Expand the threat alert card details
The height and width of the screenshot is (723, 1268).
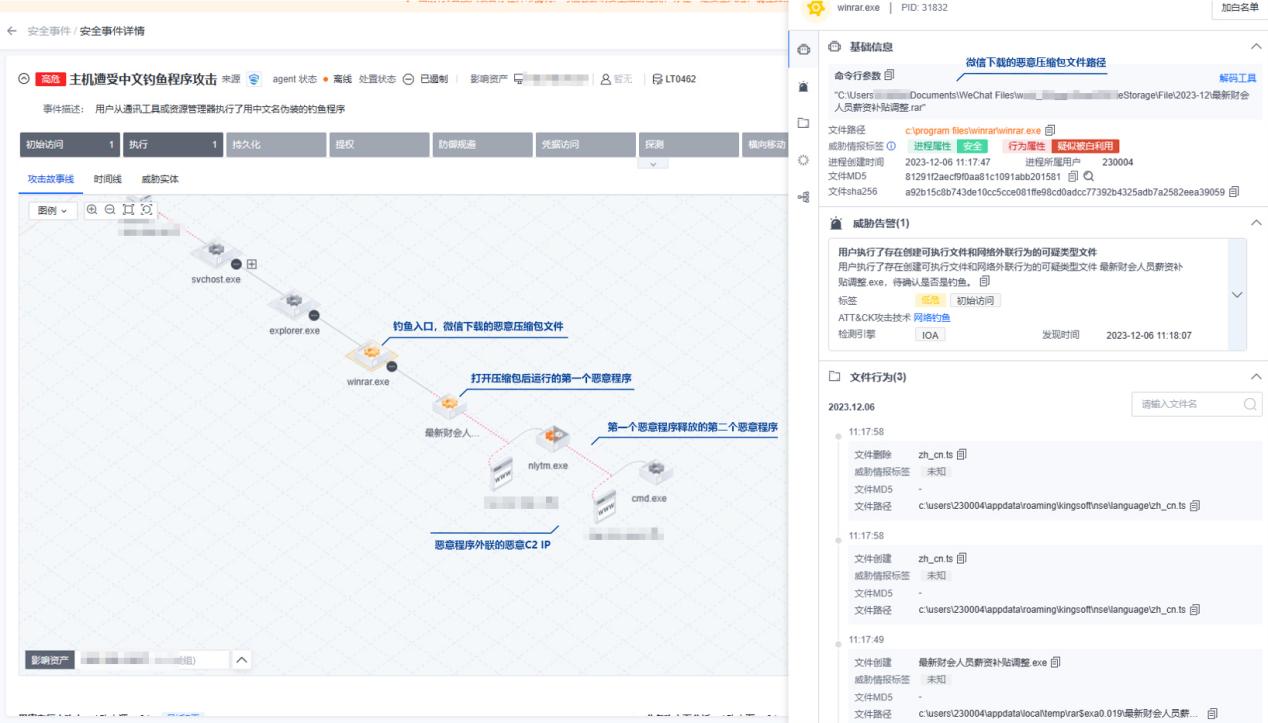[1238, 295]
